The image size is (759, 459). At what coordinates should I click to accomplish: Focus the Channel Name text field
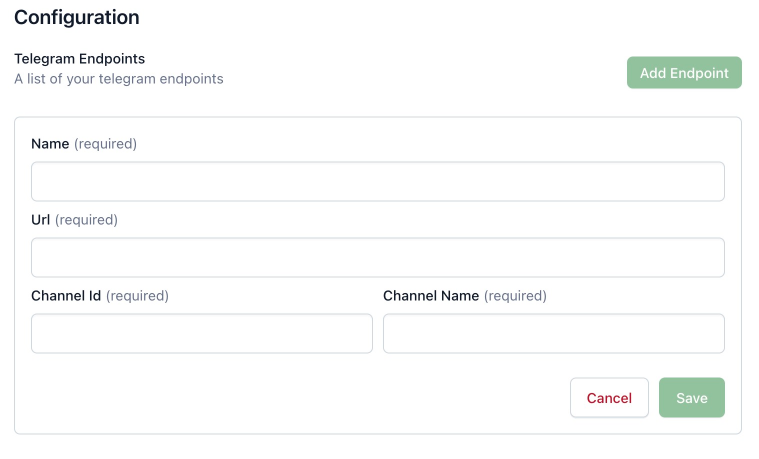click(553, 334)
